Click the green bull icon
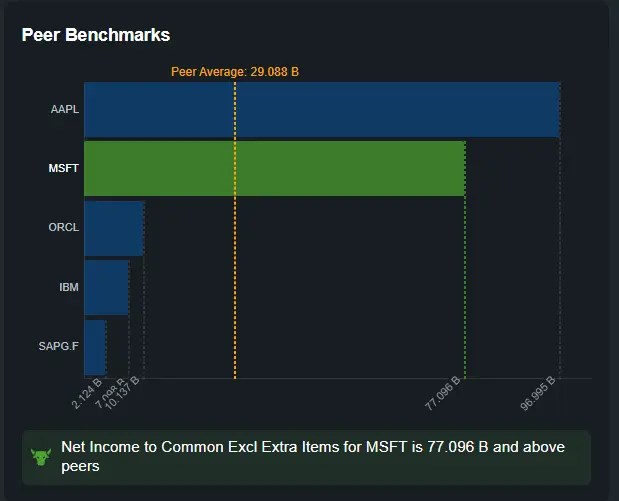Image resolution: width=619 pixels, height=501 pixels. coord(41,457)
